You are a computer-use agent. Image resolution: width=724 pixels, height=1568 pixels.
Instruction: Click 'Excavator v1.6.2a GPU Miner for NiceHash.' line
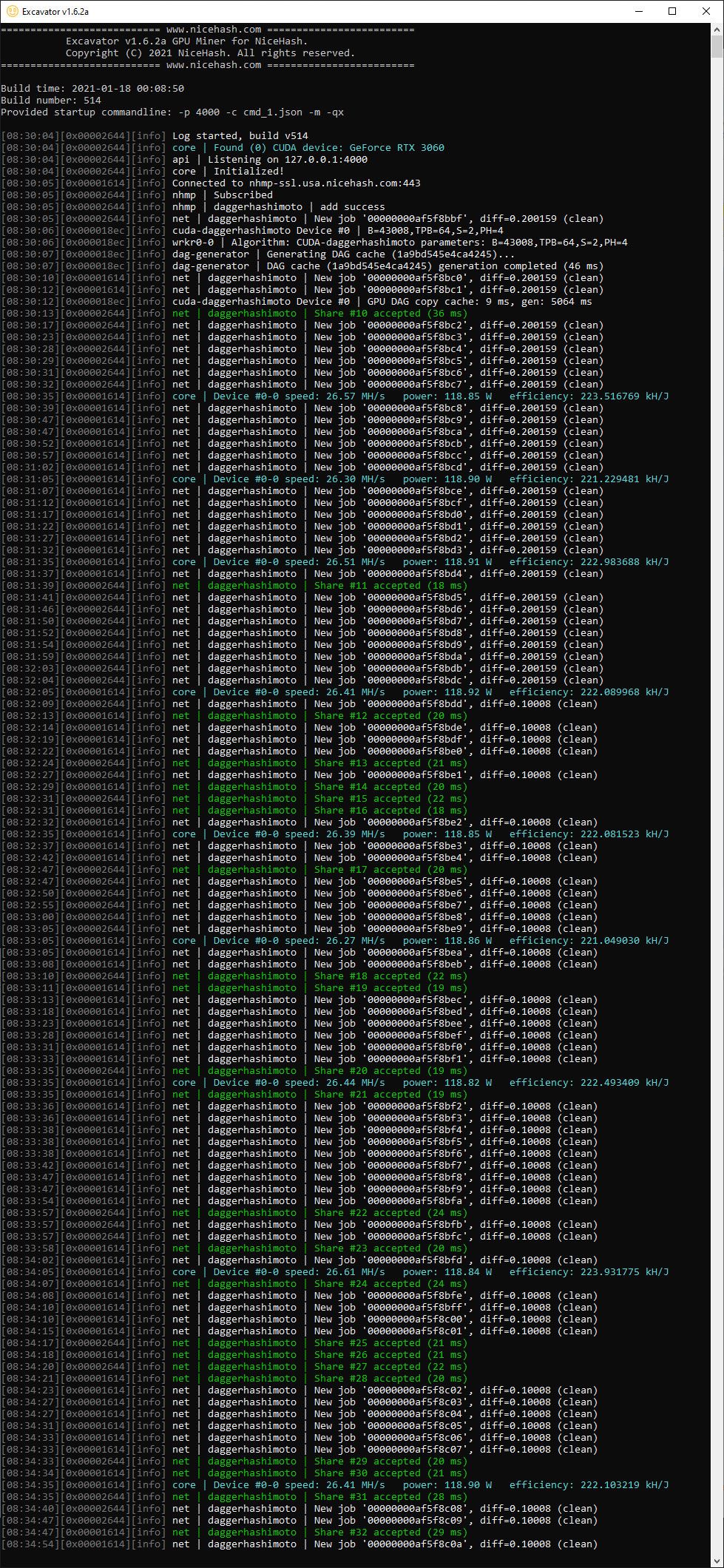pos(187,41)
